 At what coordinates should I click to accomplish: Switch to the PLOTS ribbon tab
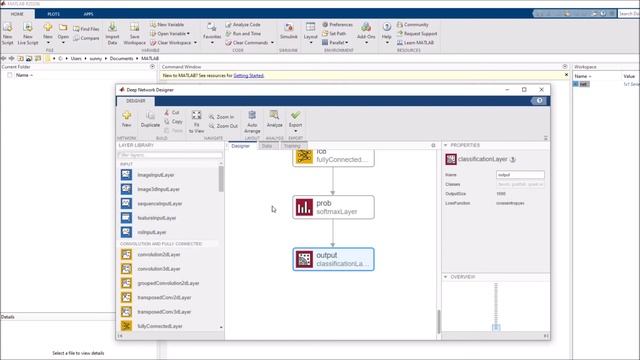coord(53,14)
